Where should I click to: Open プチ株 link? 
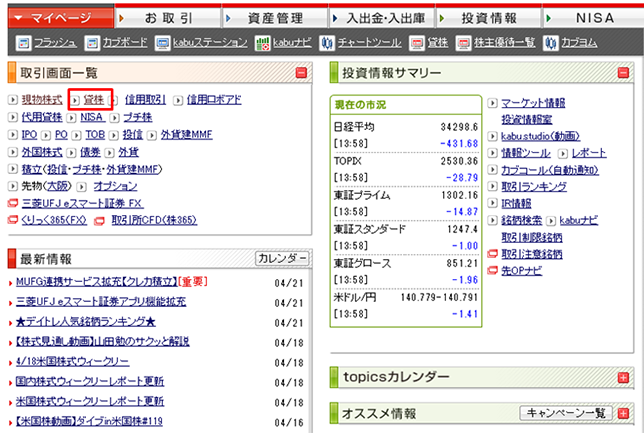click(x=138, y=117)
